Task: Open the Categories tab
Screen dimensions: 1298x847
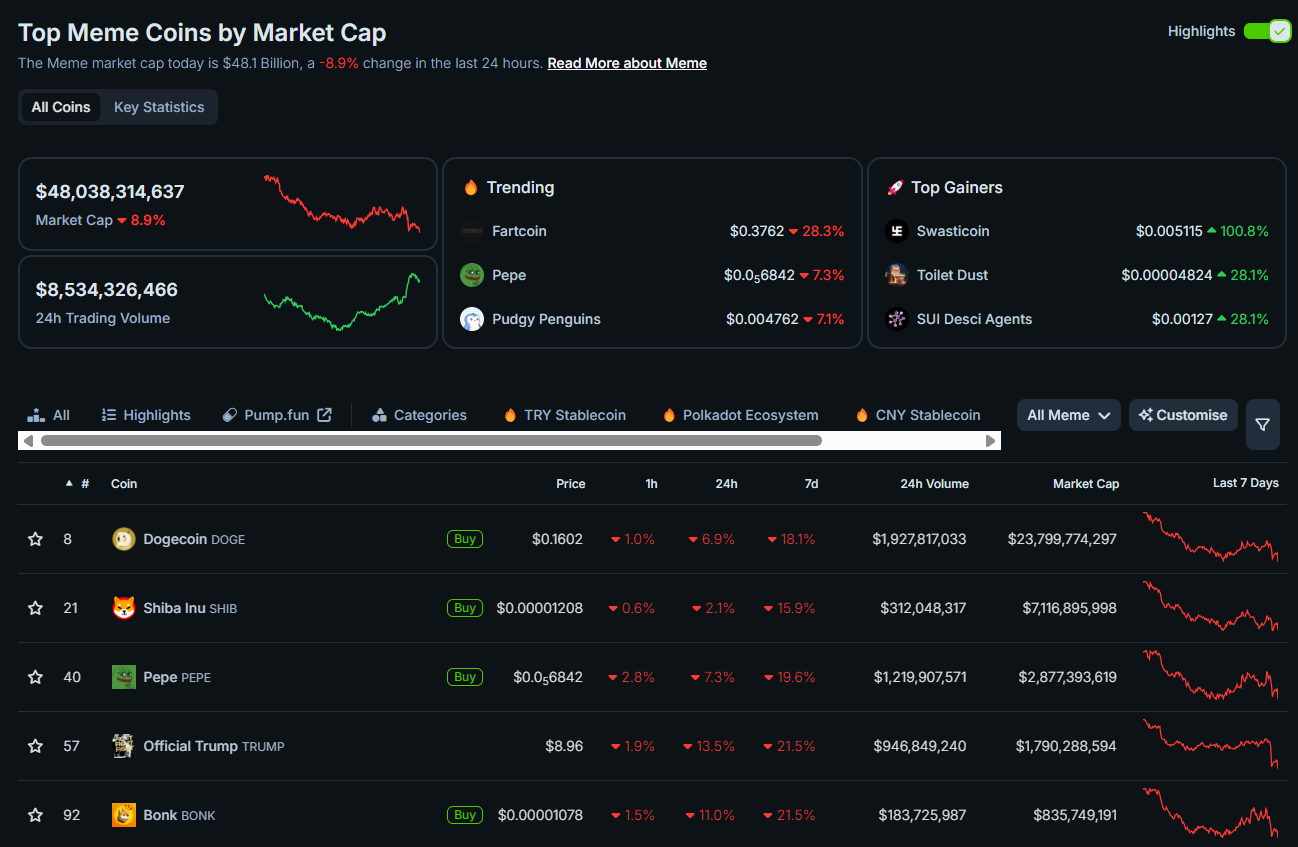Action: 419,415
